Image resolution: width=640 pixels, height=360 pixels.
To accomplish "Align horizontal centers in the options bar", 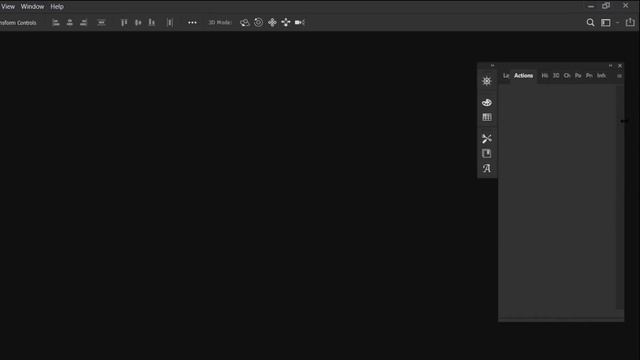I will coord(70,22).
